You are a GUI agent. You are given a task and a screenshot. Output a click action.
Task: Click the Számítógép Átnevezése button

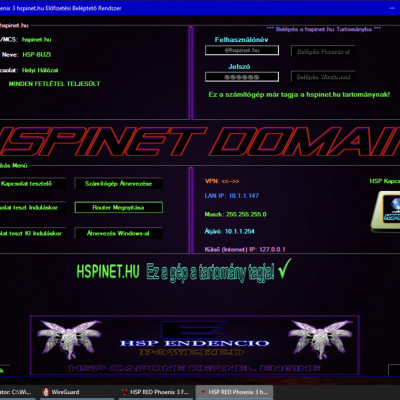click(118, 183)
